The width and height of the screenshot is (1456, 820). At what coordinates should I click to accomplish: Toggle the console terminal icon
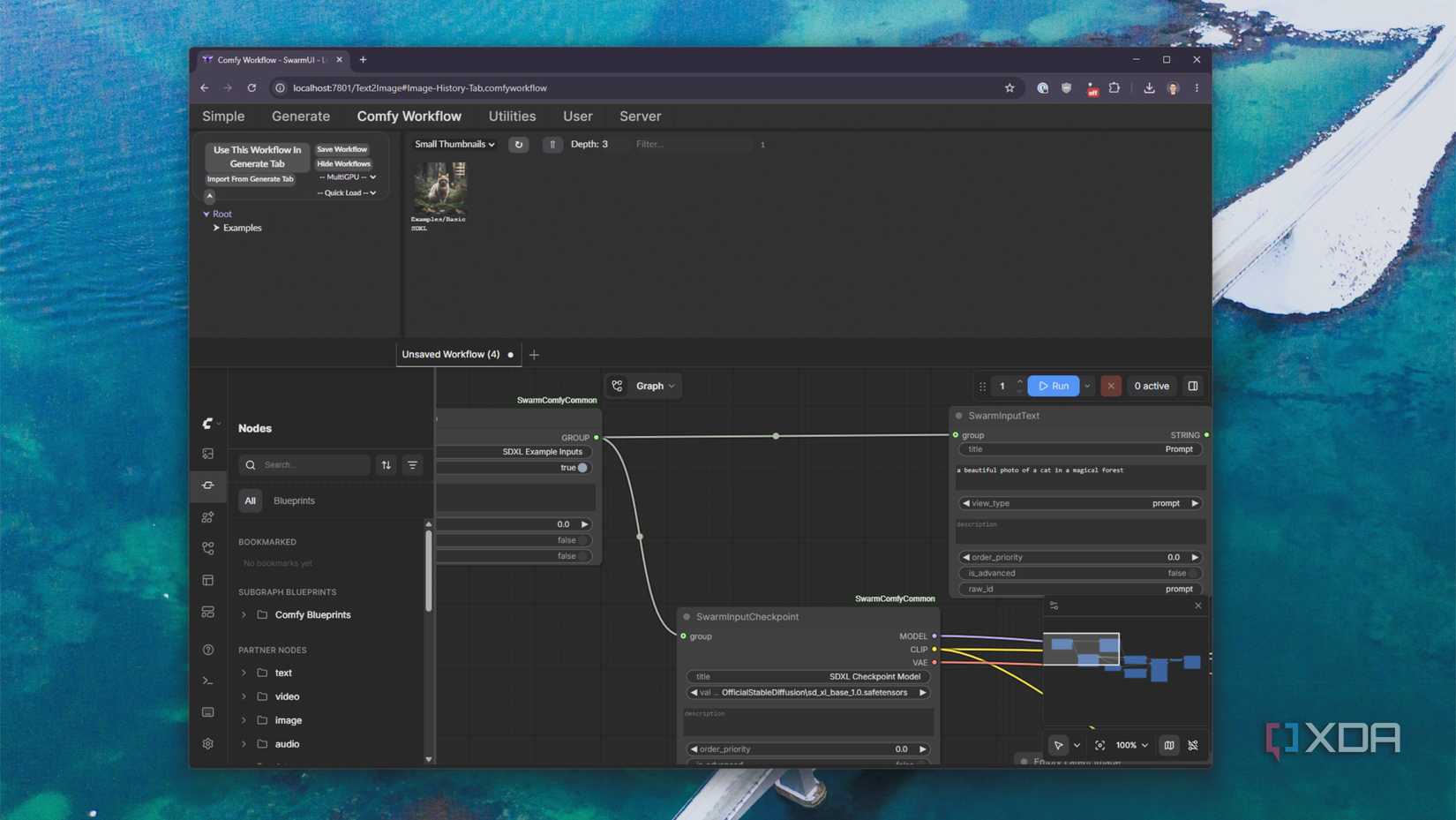pyautogui.click(x=208, y=681)
